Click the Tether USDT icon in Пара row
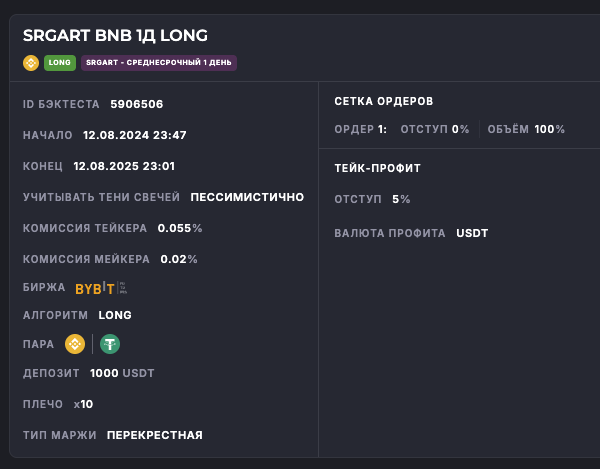The height and width of the screenshot is (469, 600). point(108,344)
